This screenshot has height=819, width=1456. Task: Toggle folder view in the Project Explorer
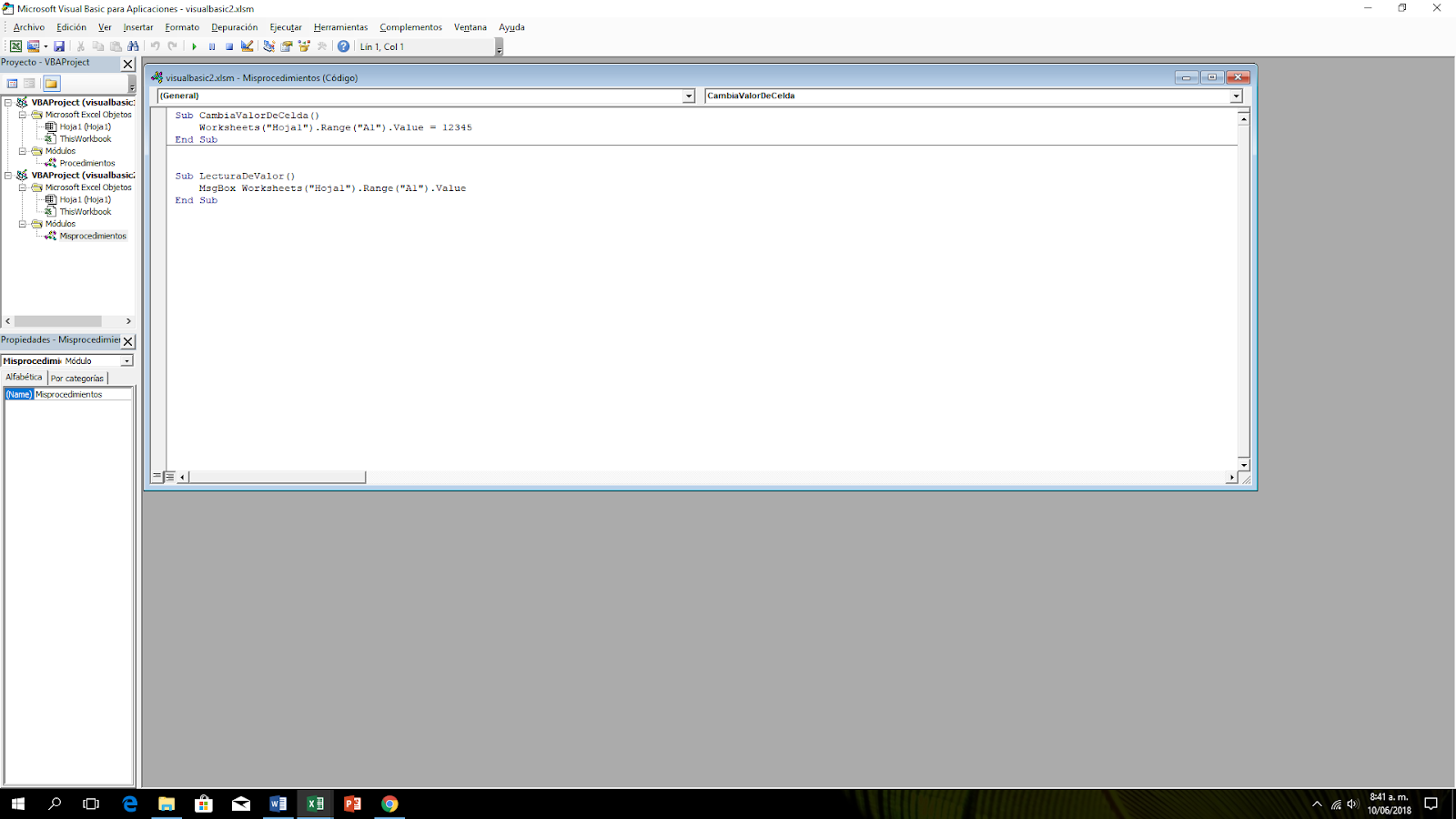(51, 83)
